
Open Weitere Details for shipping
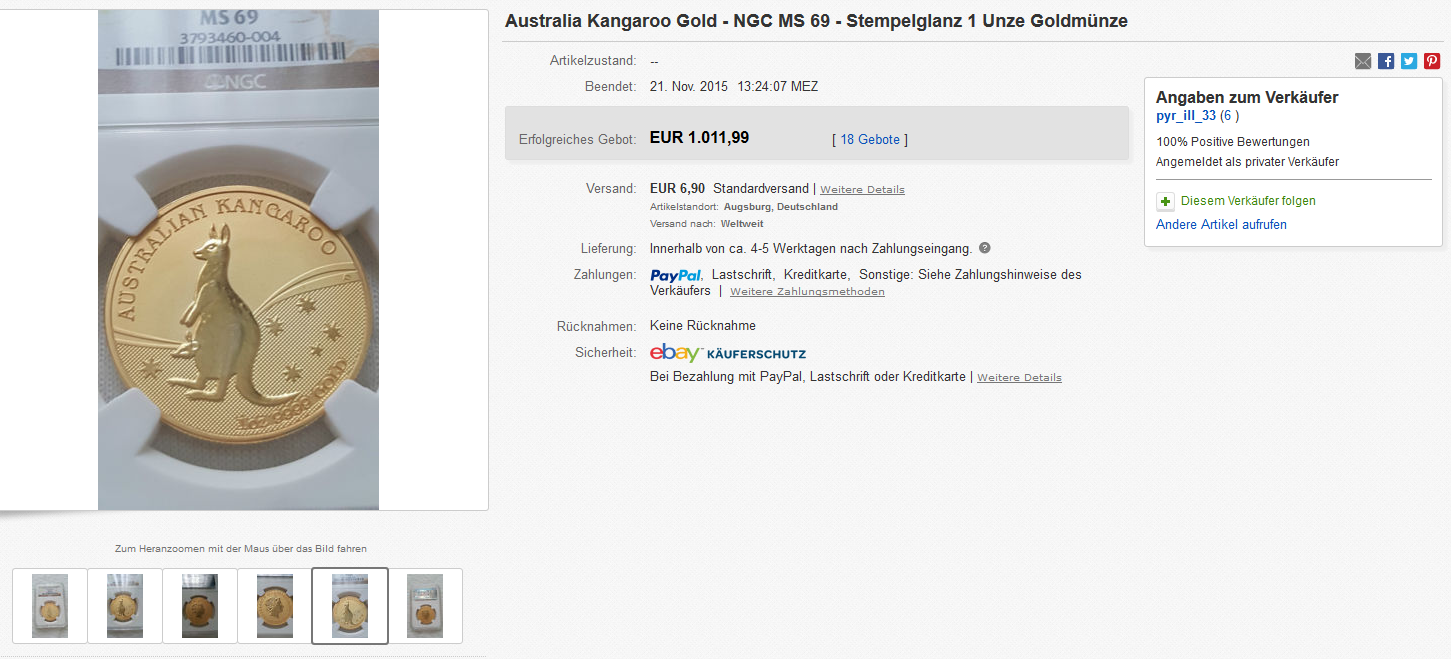coord(862,190)
